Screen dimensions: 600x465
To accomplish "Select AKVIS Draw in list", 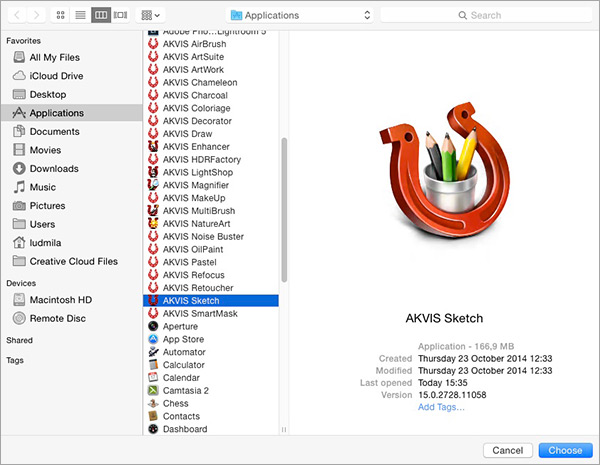I will 211,134.
